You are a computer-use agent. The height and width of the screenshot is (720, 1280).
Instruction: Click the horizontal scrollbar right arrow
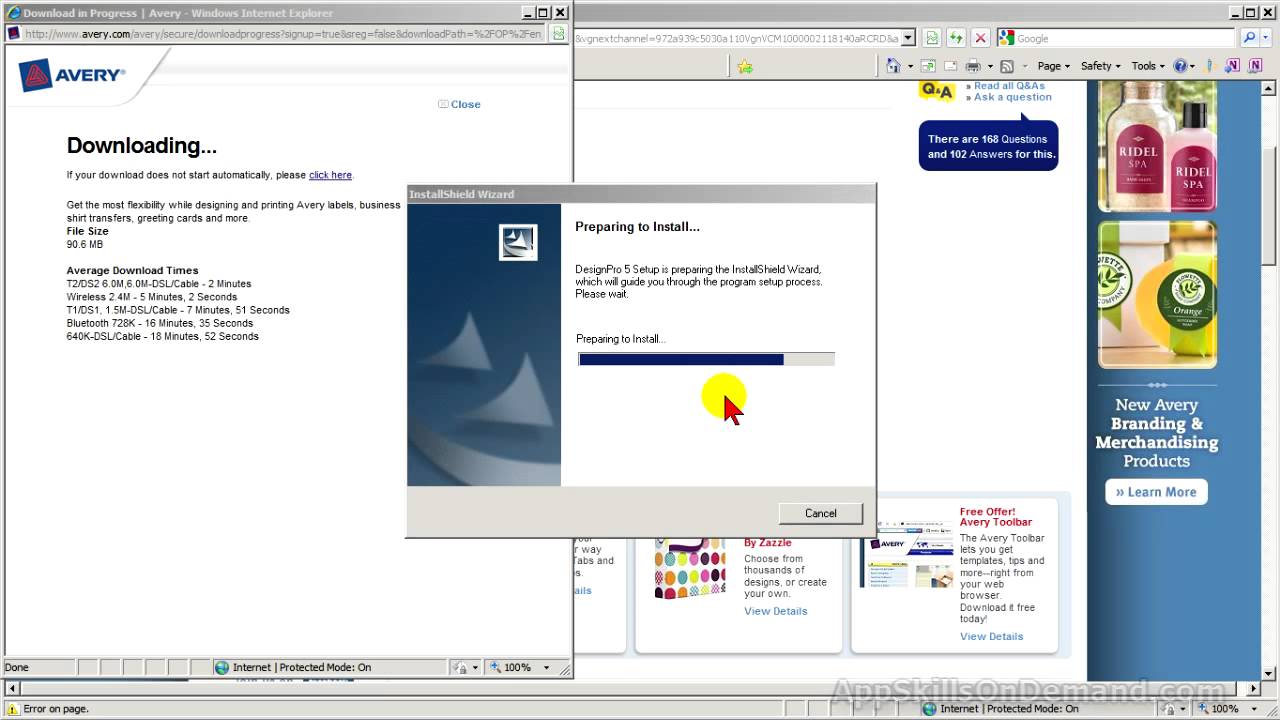[x=1255, y=689]
